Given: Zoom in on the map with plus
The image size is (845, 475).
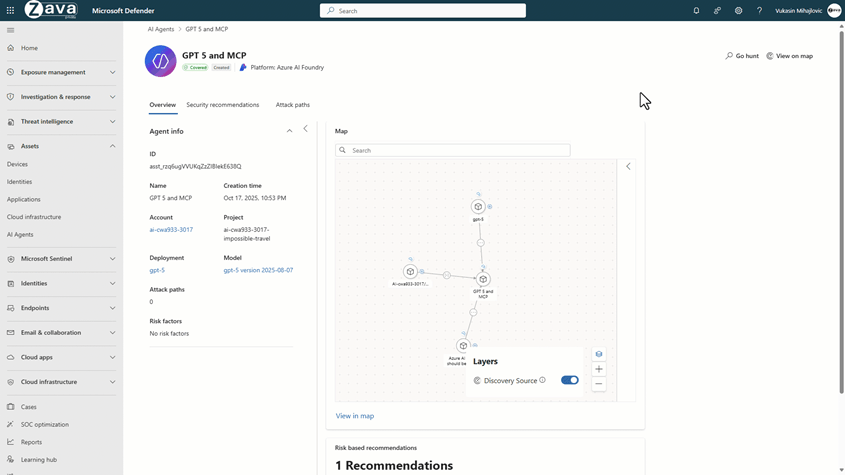Looking at the screenshot, I should click(x=599, y=369).
